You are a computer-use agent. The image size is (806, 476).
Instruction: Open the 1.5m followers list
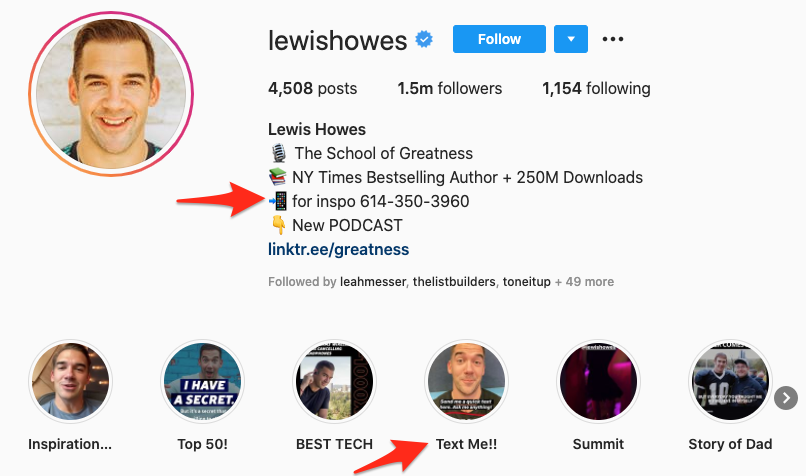click(x=450, y=88)
